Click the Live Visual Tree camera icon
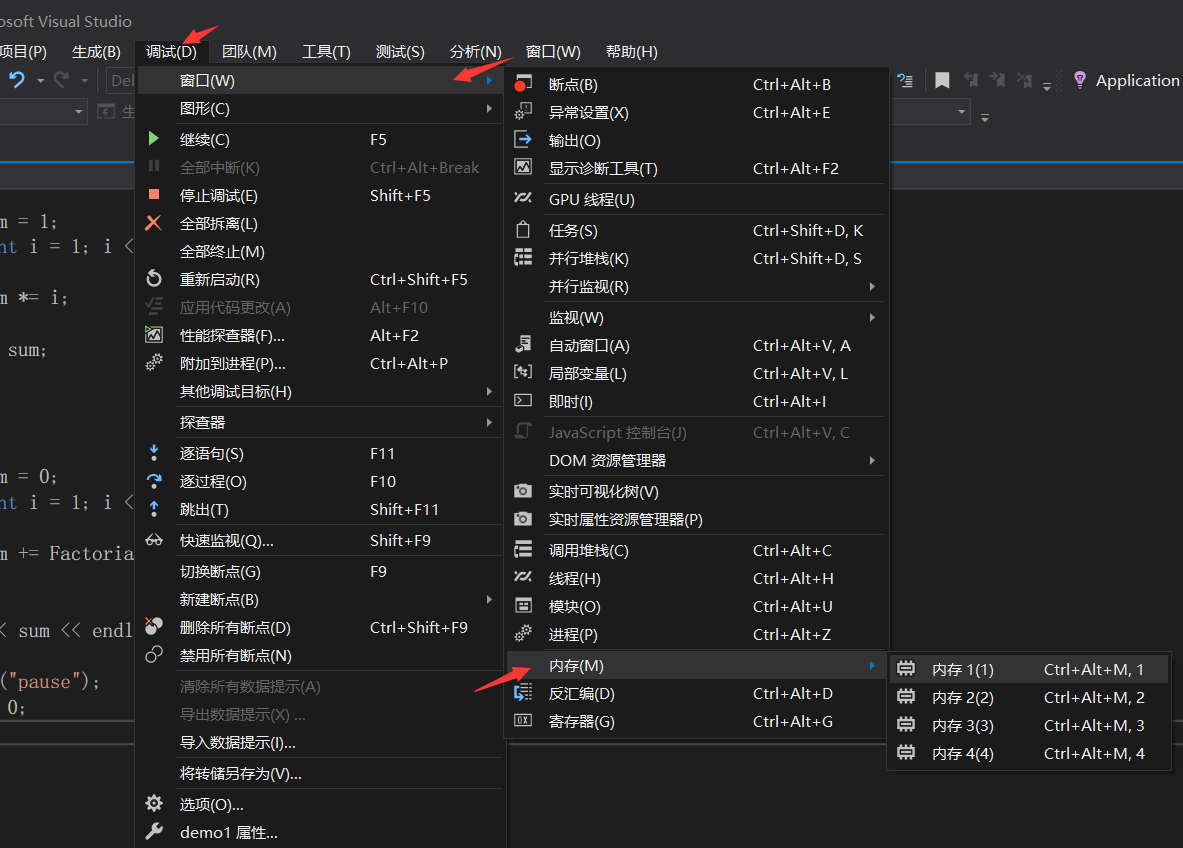Viewport: 1183px width, 848px height. (523, 491)
